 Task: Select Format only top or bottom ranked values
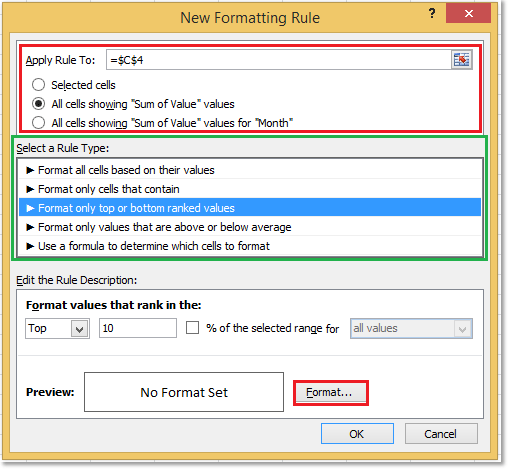(250, 208)
